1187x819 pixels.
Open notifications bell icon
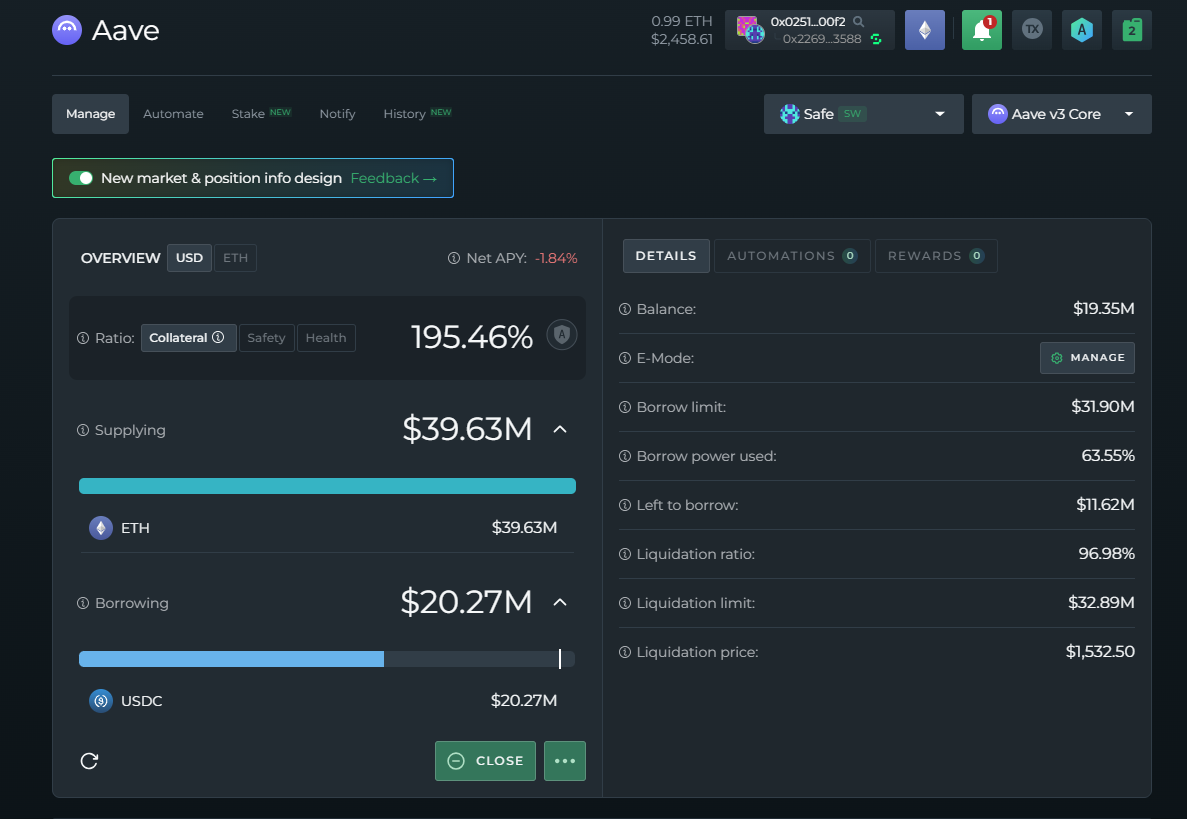click(x=981, y=30)
